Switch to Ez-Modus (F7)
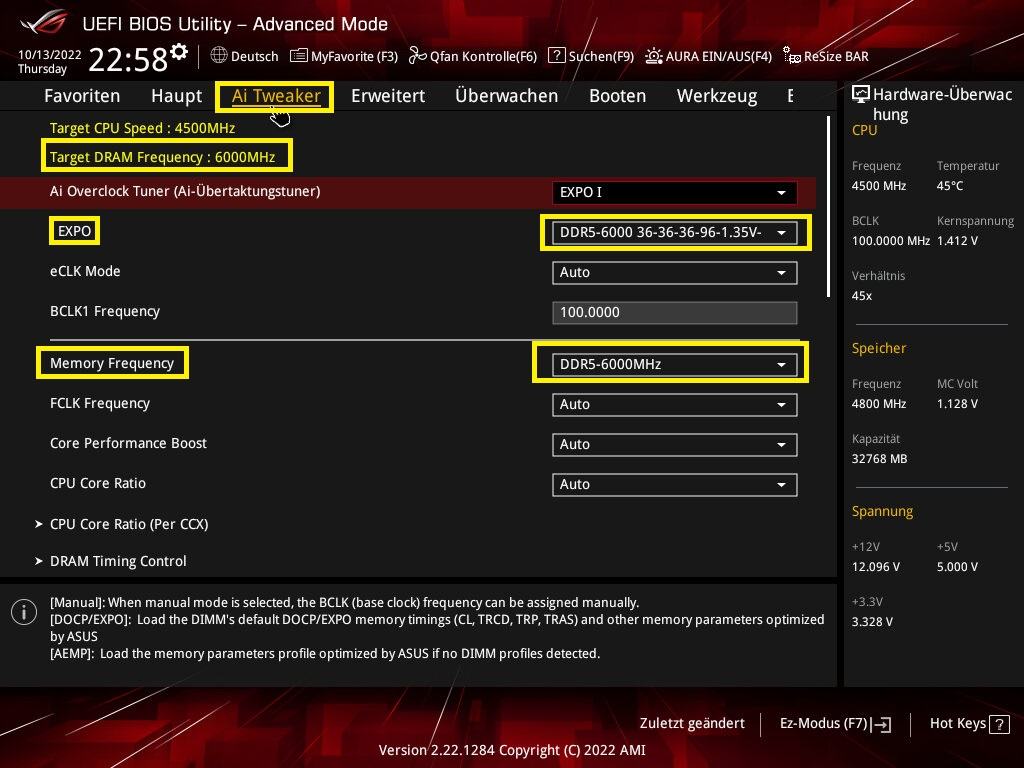 coord(835,724)
